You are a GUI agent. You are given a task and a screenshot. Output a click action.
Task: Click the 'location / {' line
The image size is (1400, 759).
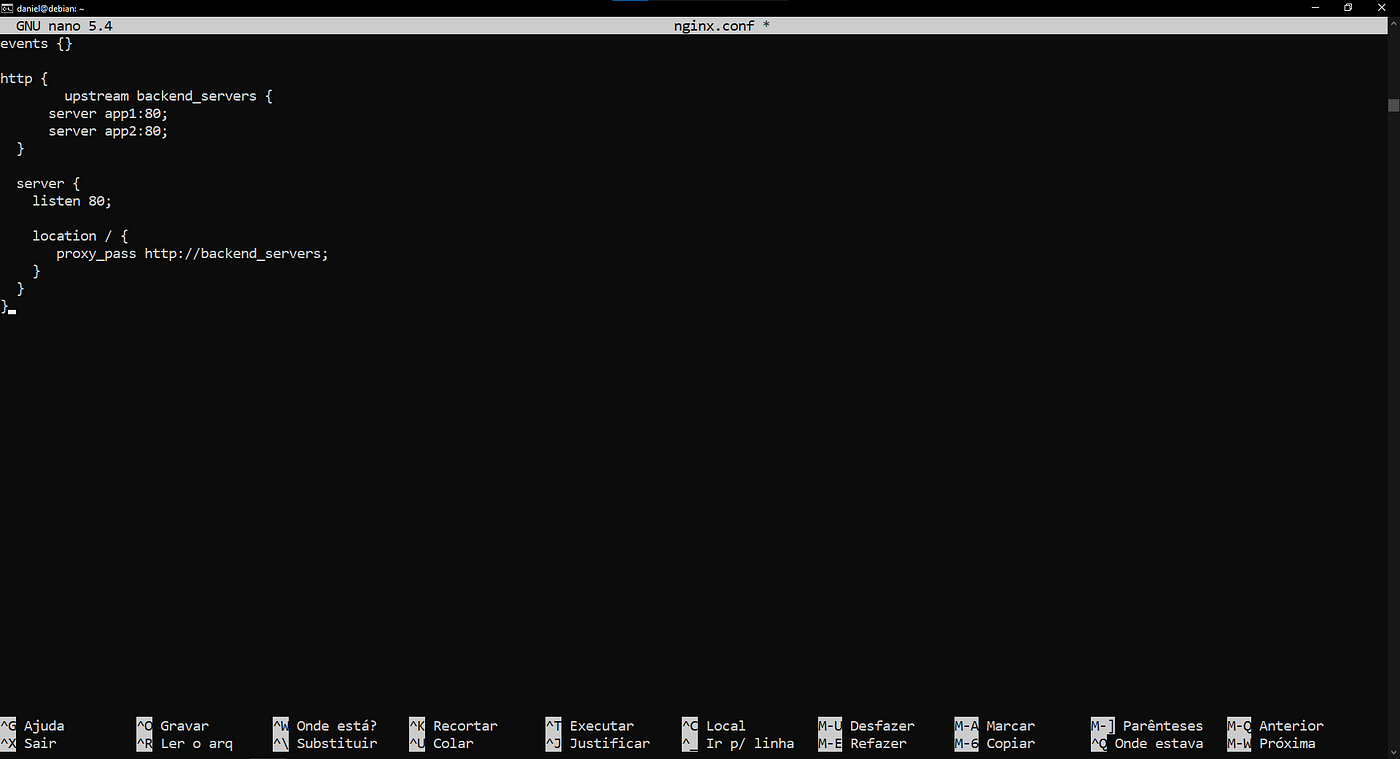pos(80,236)
